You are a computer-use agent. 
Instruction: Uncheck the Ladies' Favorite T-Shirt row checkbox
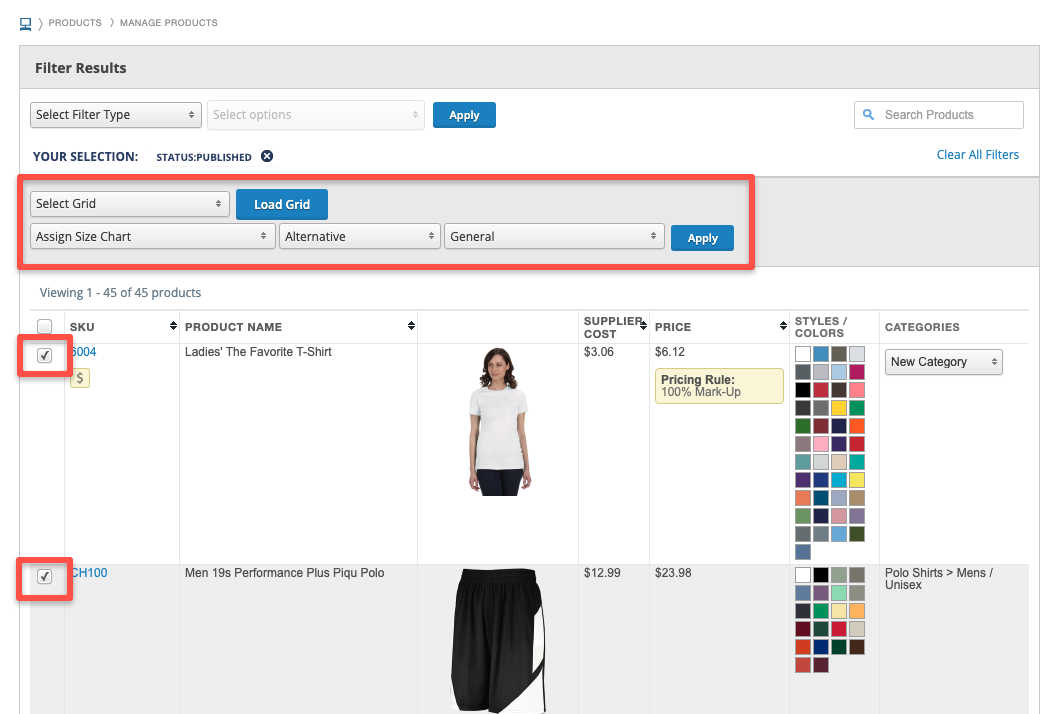[x=45, y=356]
